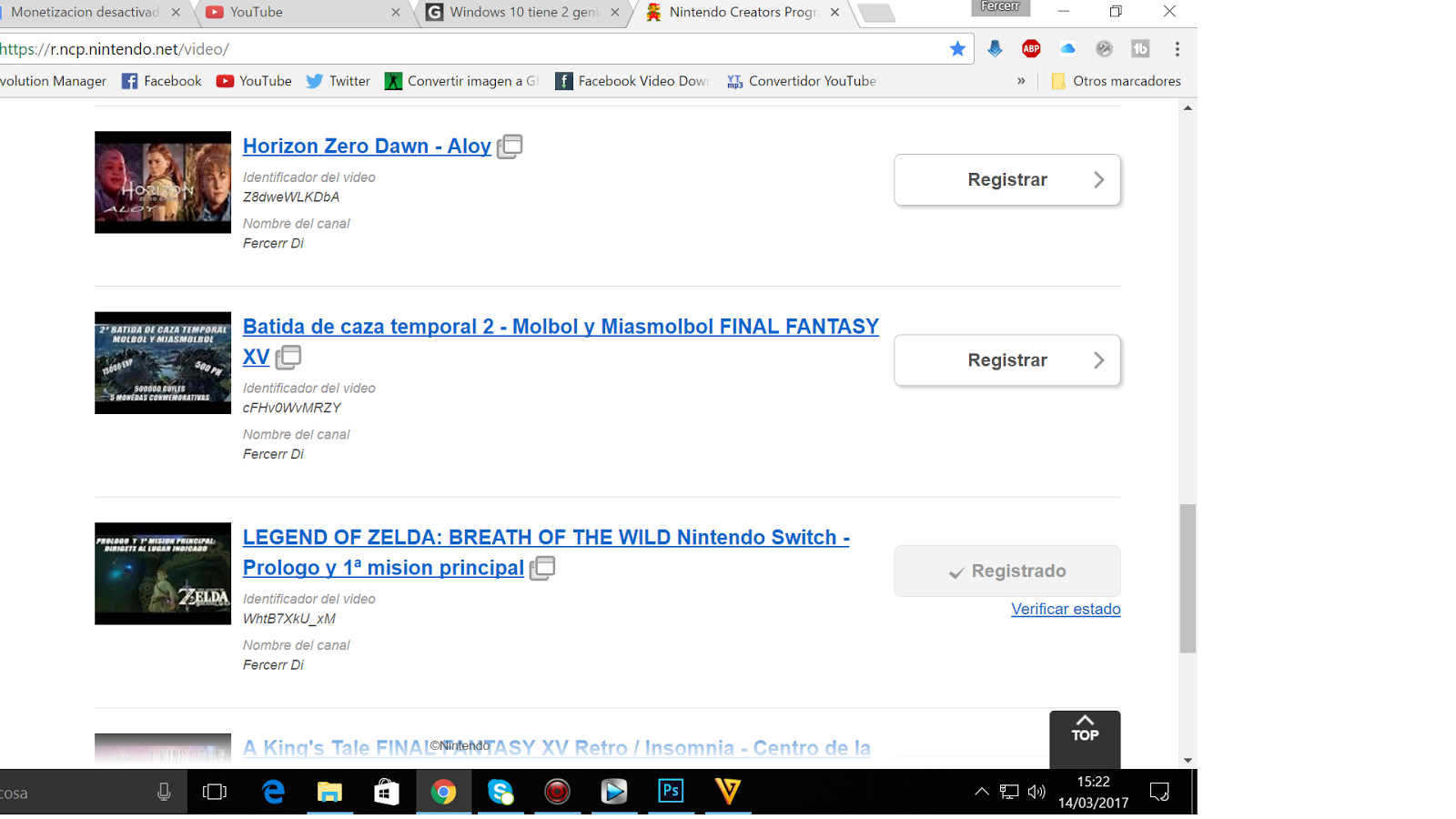Open Skype from the taskbar
The image size is (1456, 819).
click(500, 792)
